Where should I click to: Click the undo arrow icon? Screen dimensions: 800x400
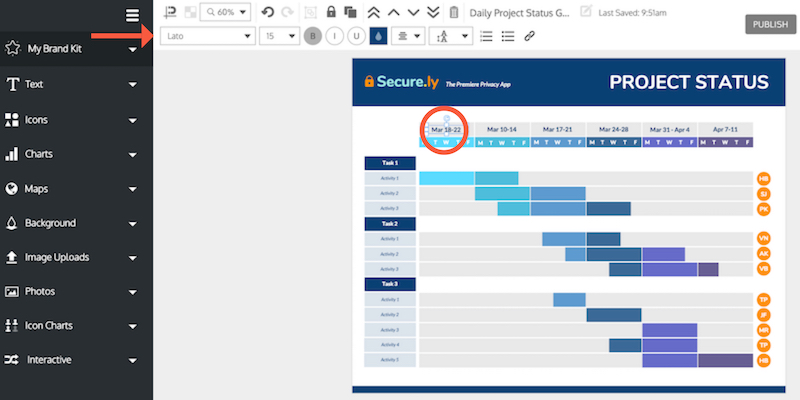point(267,13)
